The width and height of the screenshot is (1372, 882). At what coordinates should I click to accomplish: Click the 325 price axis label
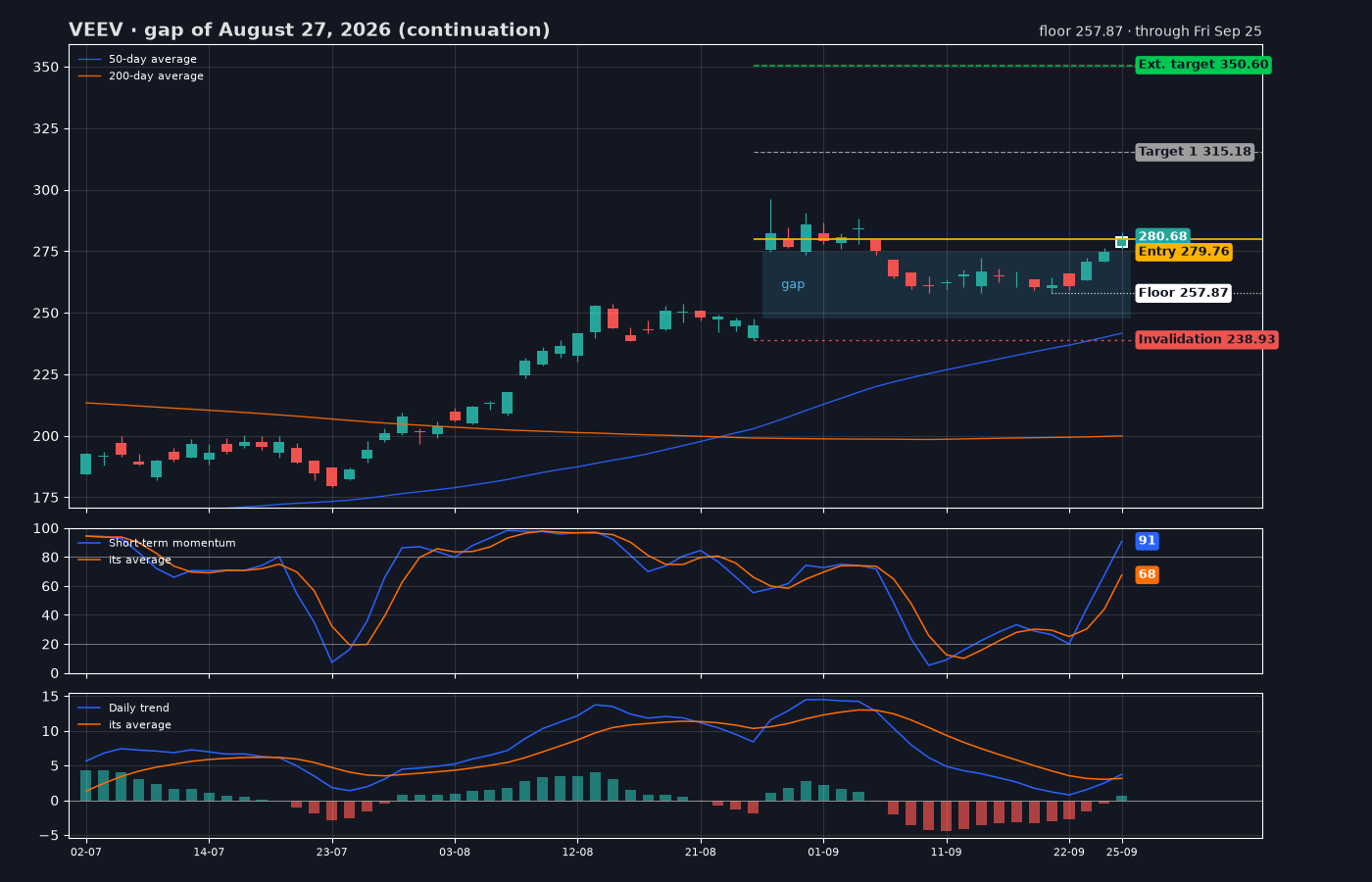(46, 129)
